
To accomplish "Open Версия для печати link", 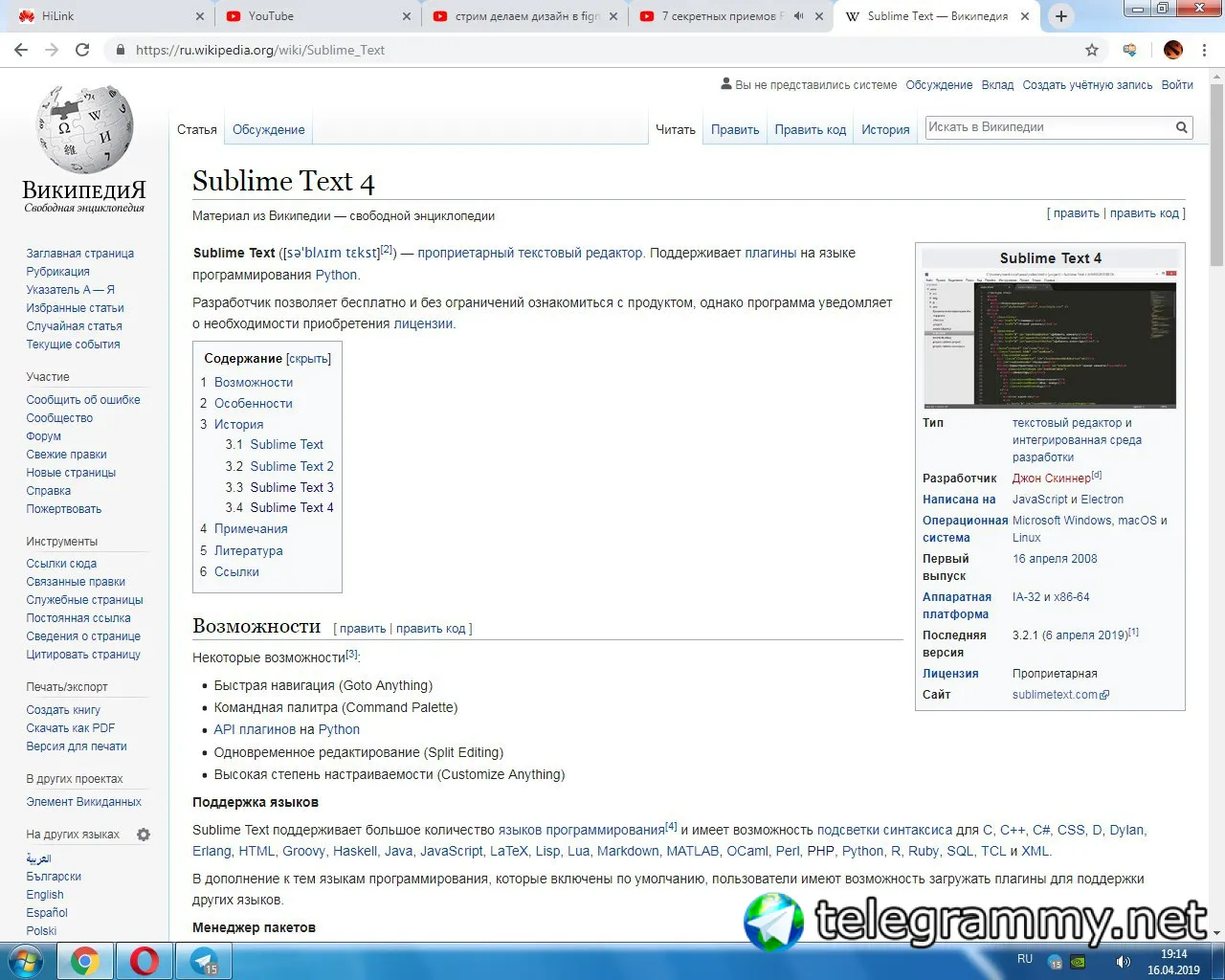I will (77, 746).
